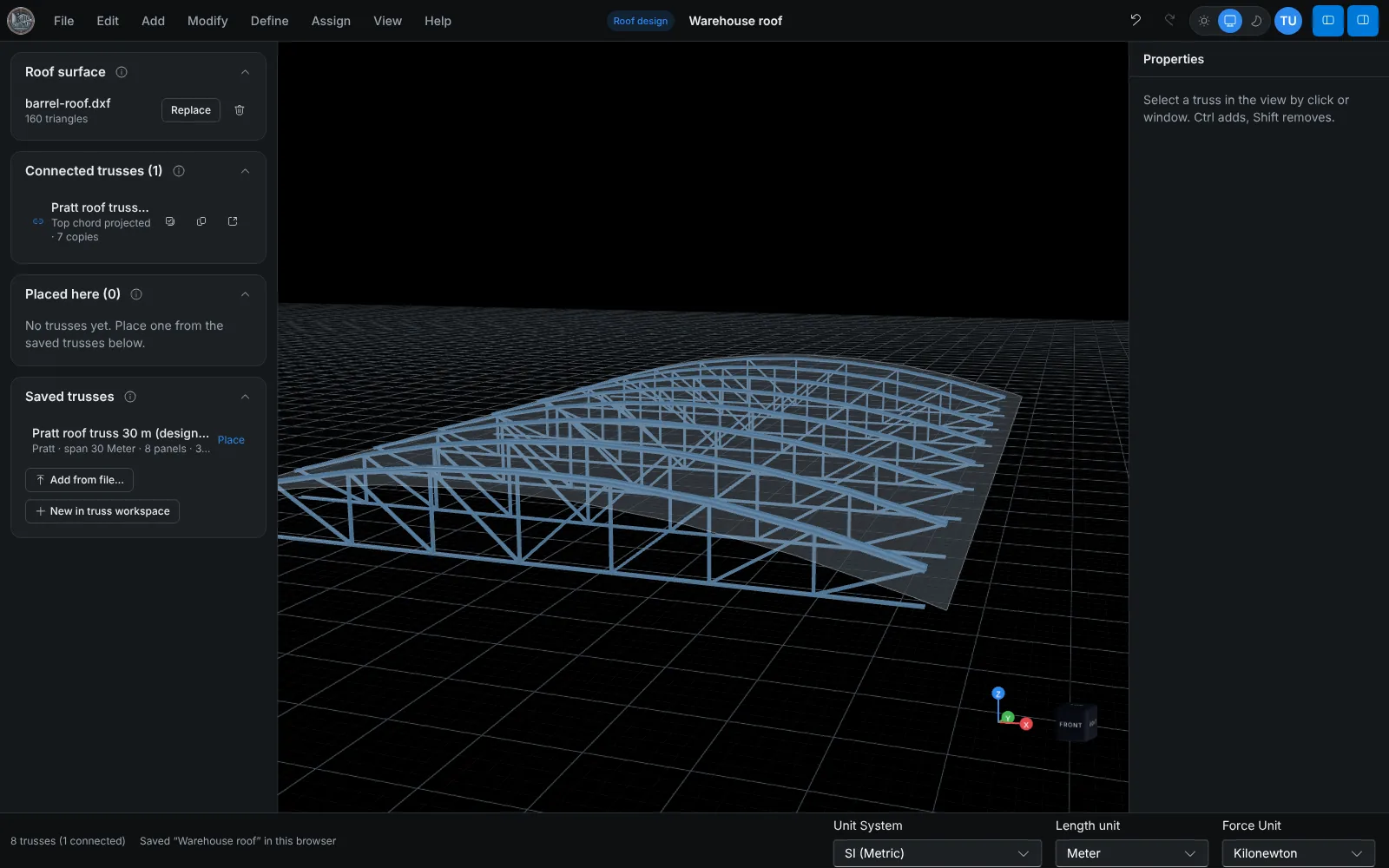Collapse the Connected trusses section
The height and width of the screenshot is (868, 1389).
[x=245, y=171]
